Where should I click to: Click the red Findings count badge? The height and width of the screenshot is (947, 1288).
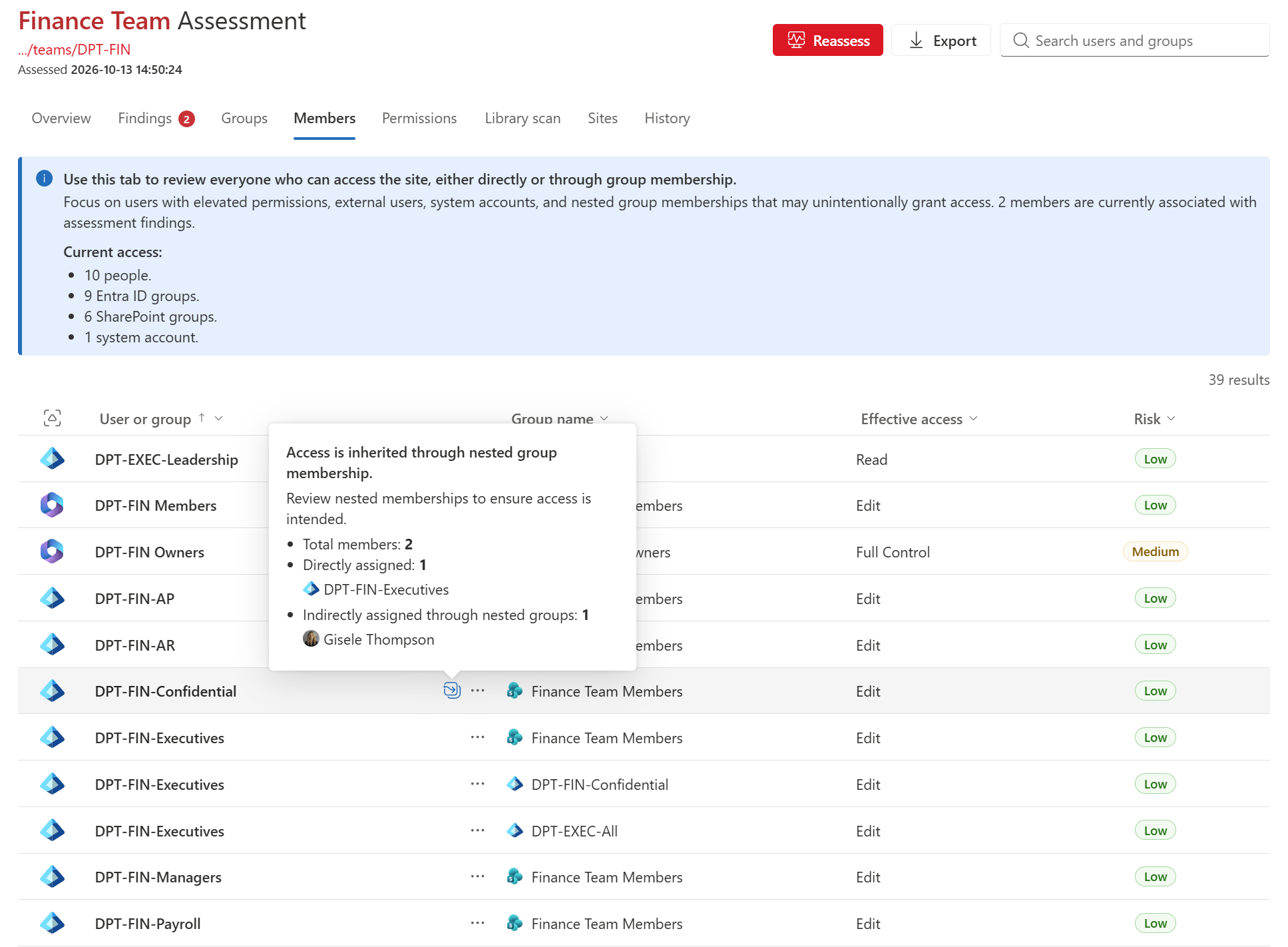tap(187, 119)
